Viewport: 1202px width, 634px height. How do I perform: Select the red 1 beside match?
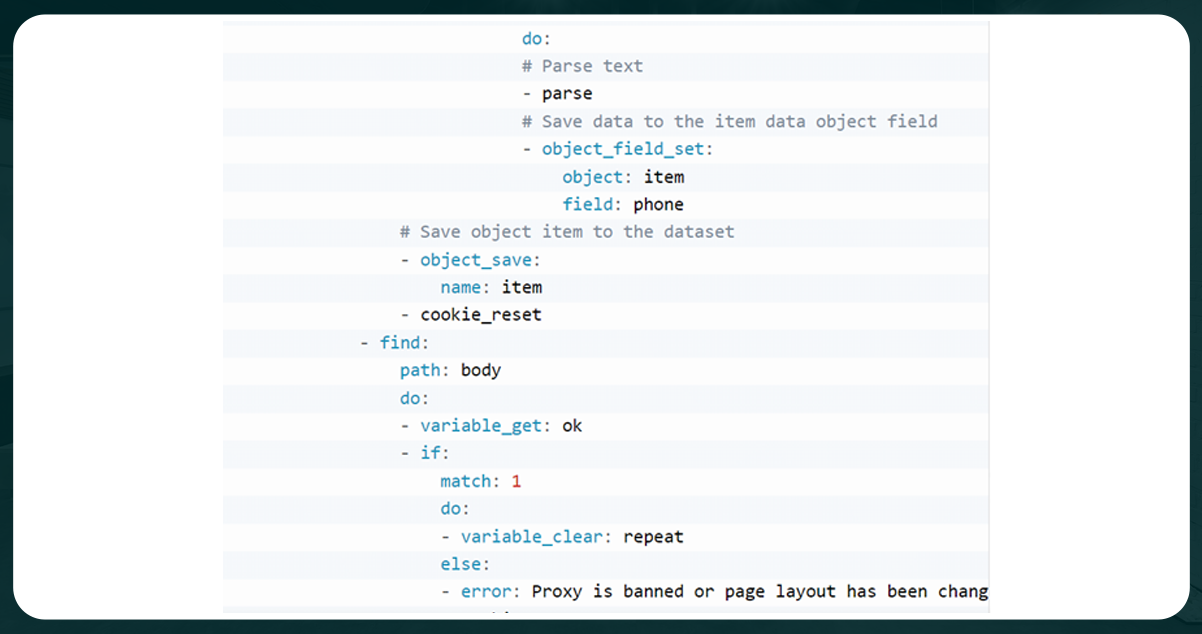point(516,481)
